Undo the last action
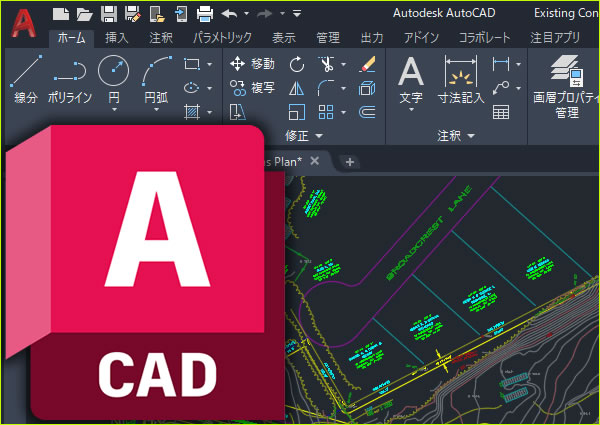Image resolution: width=600 pixels, height=425 pixels. click(230, 14)
